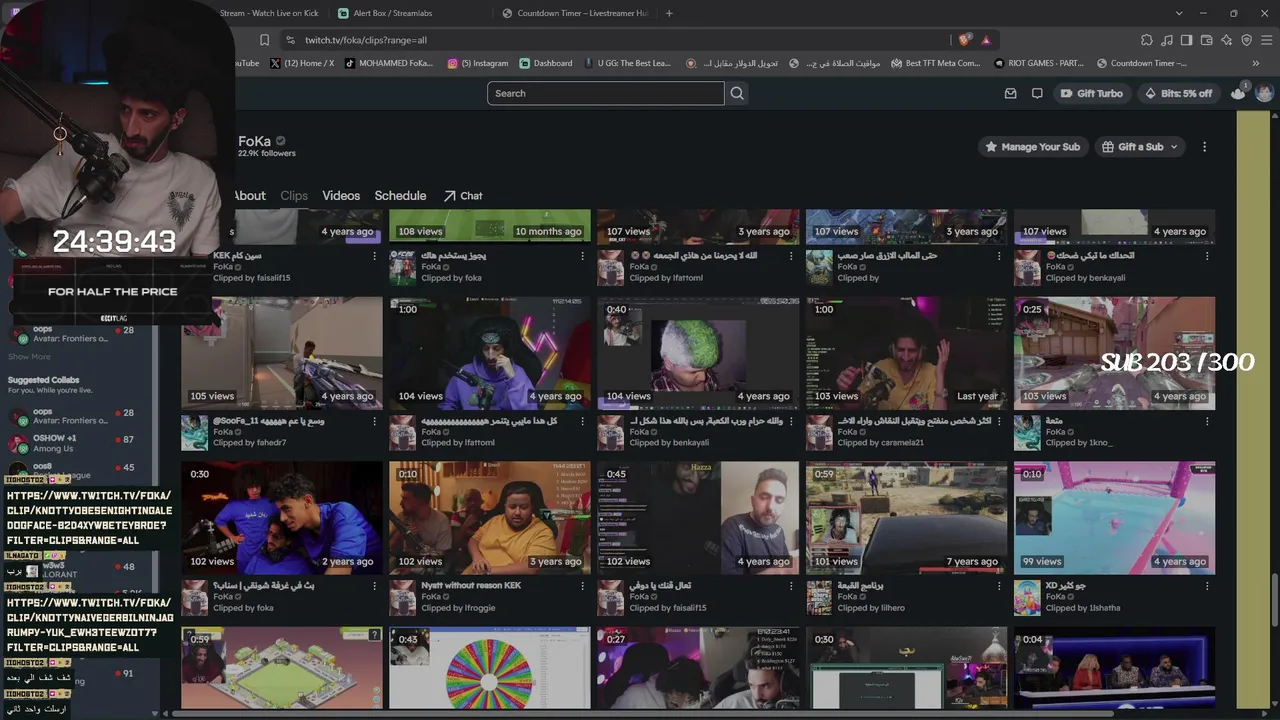Viewport: 1280px width, 720px height.
Task: Open options menu for clip clipped by 1lshatha
Action: (1208, 586)
